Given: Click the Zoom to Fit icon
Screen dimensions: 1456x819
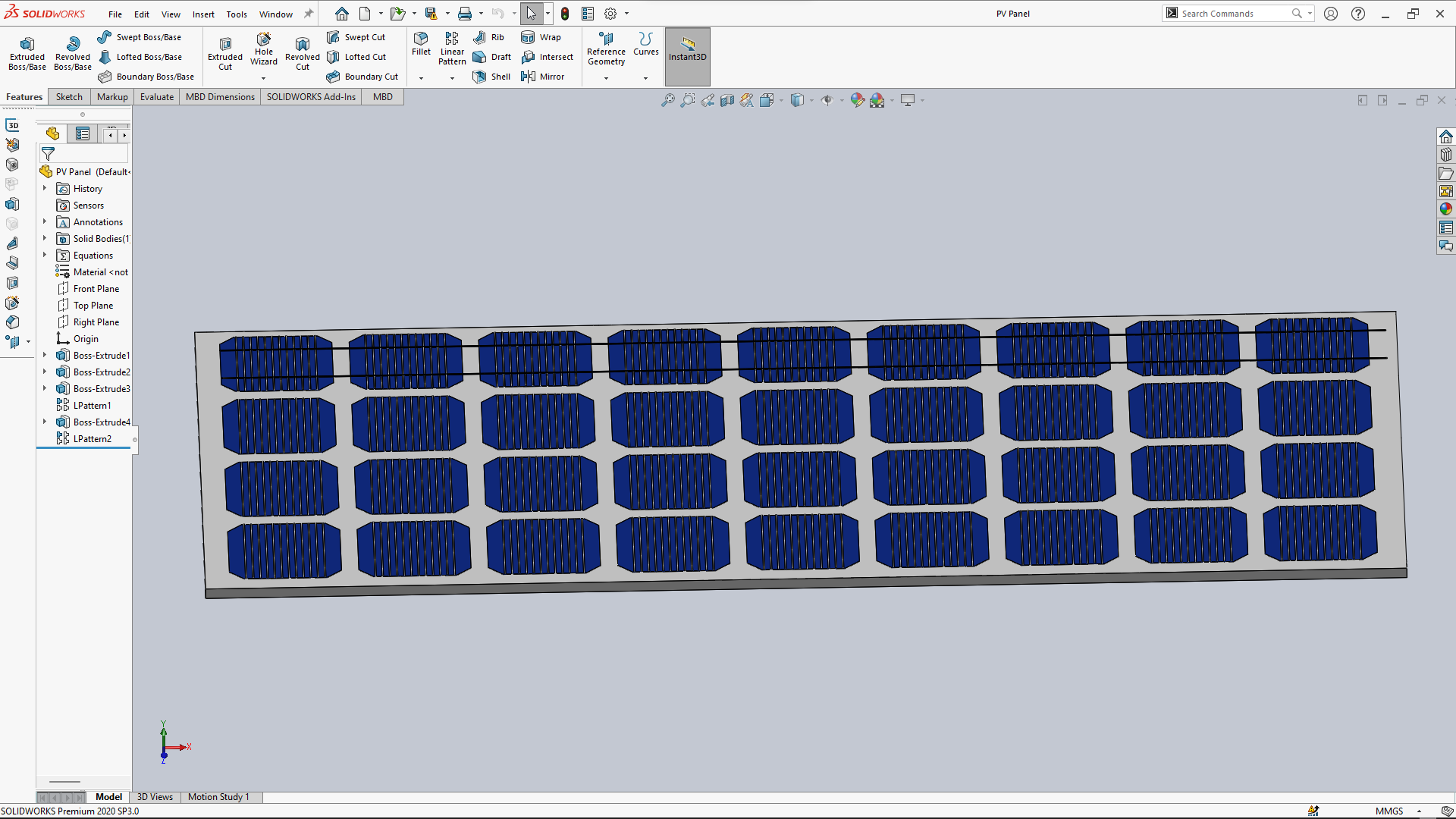Looking at the screenshot, I should pyautogui.click(x=667, y=100).
